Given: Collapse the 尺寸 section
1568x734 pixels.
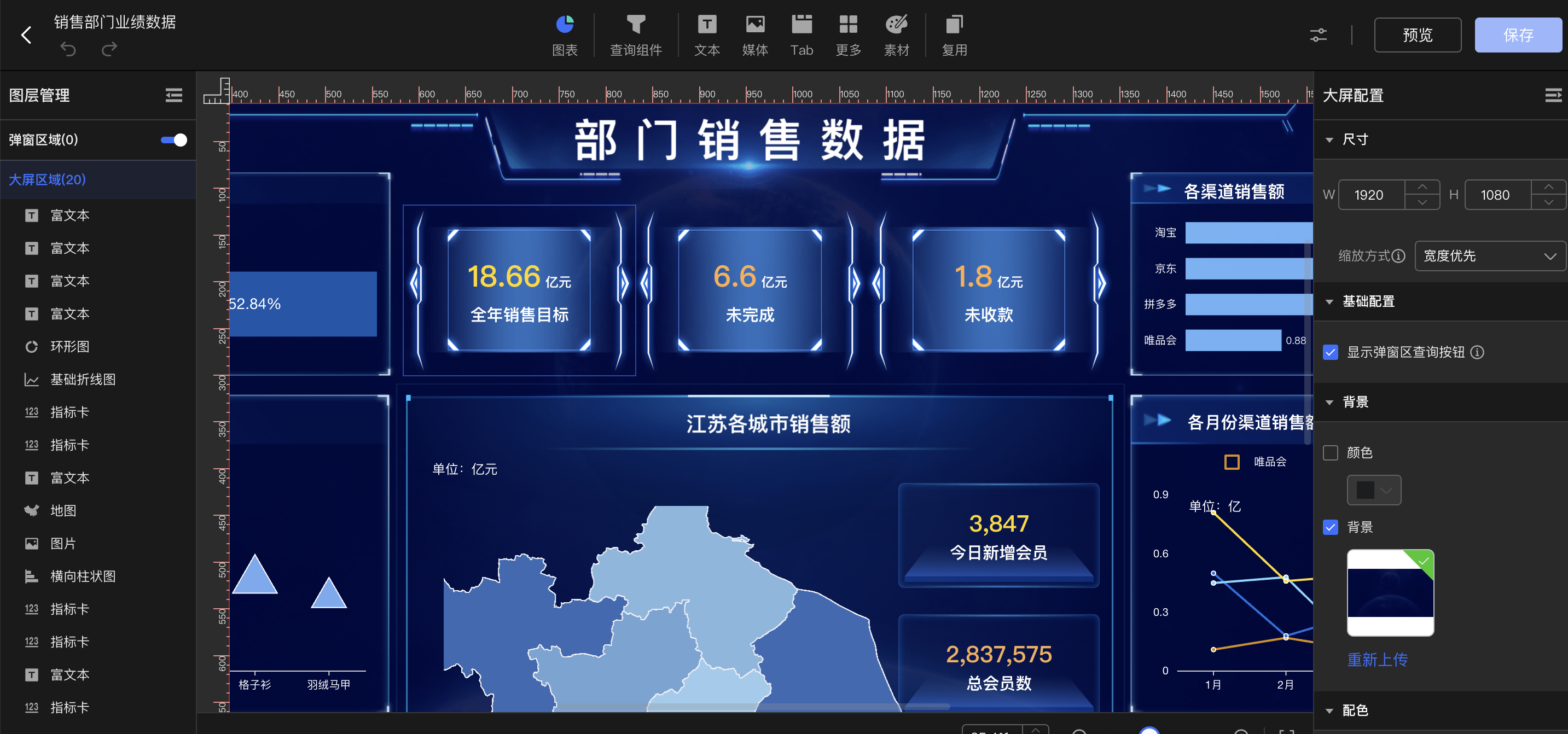Looking at the screenshot, I should [x=1329, y=140].
